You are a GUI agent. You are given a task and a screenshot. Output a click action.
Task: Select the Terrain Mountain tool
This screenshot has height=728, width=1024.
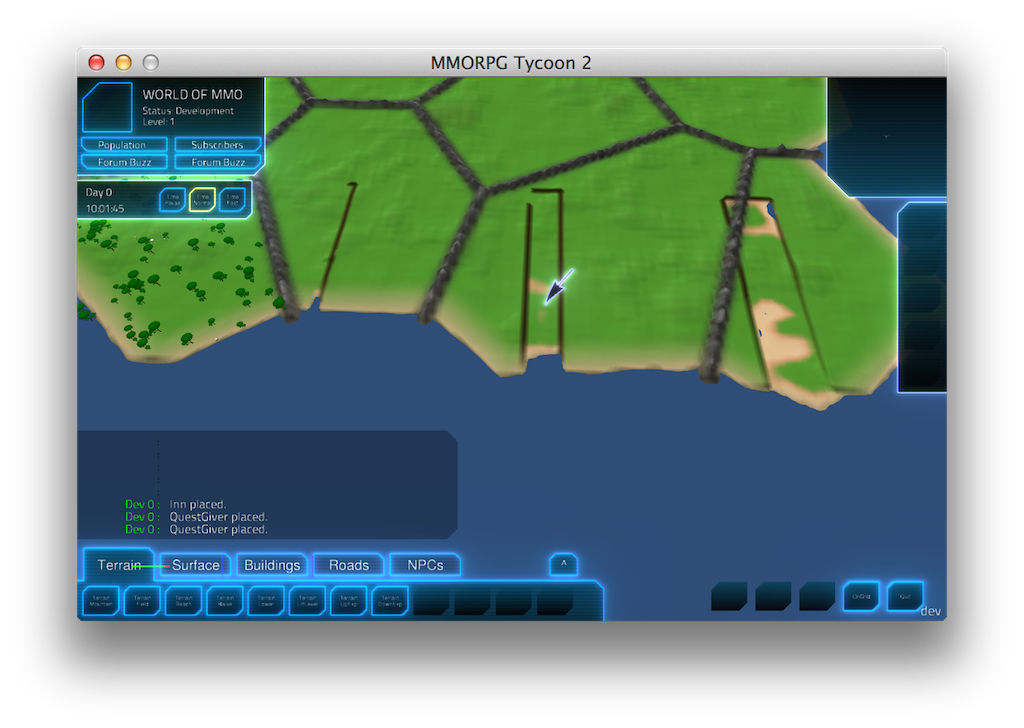click(x=101, y=601)
